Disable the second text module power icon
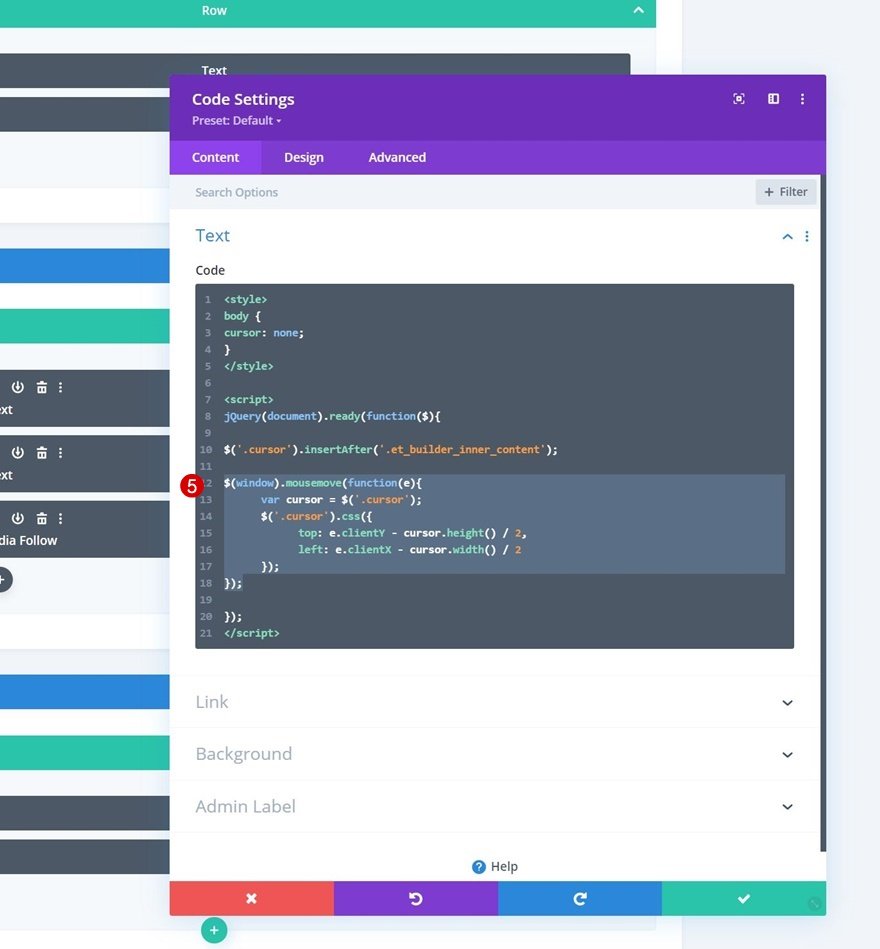This screenshot has height=949, width=880. click(x=18, y=452)
